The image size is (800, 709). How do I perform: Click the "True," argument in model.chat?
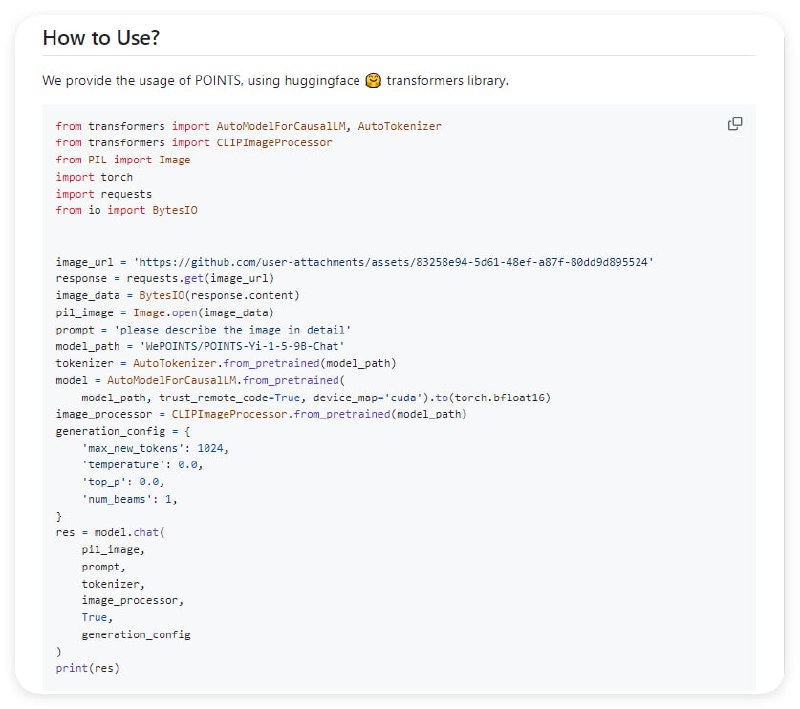97,618
